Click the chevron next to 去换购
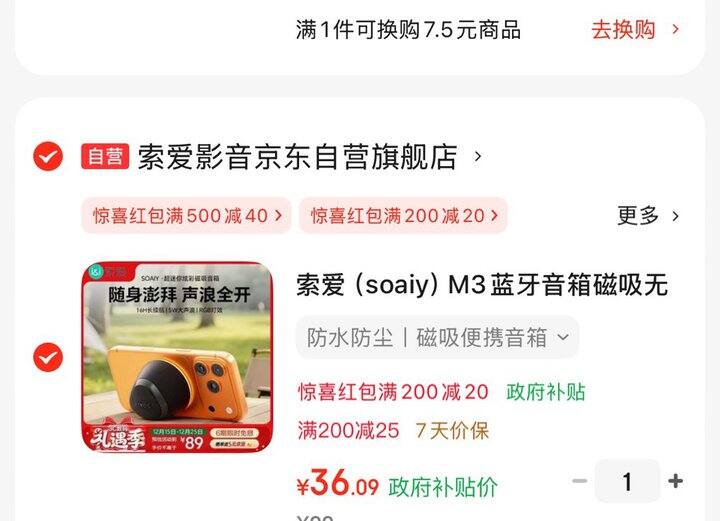This screenshot has width=720, height=521. point(675,30)
